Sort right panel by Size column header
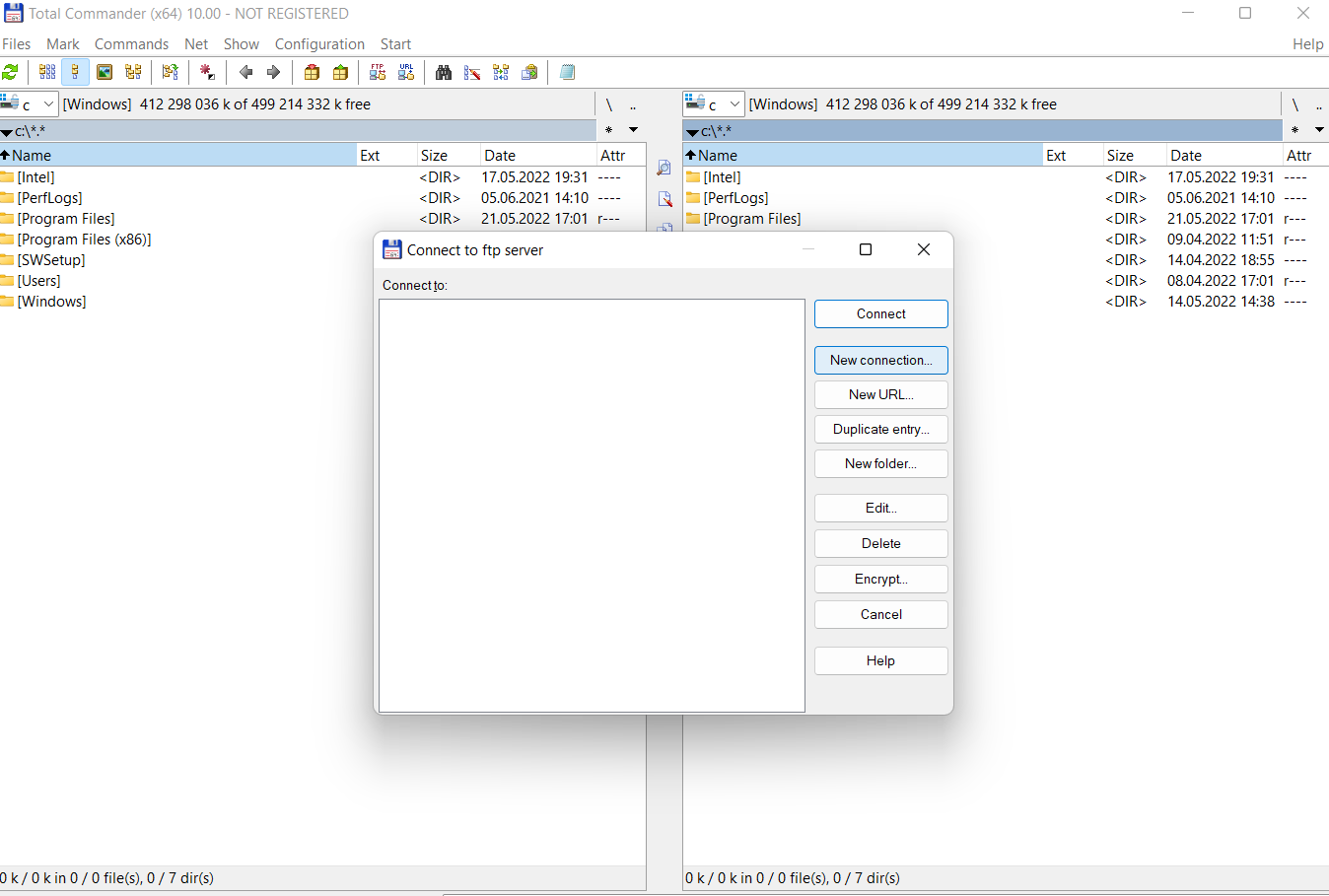The width and height of the screenshot is (1329, 896). pos(1133,155)
